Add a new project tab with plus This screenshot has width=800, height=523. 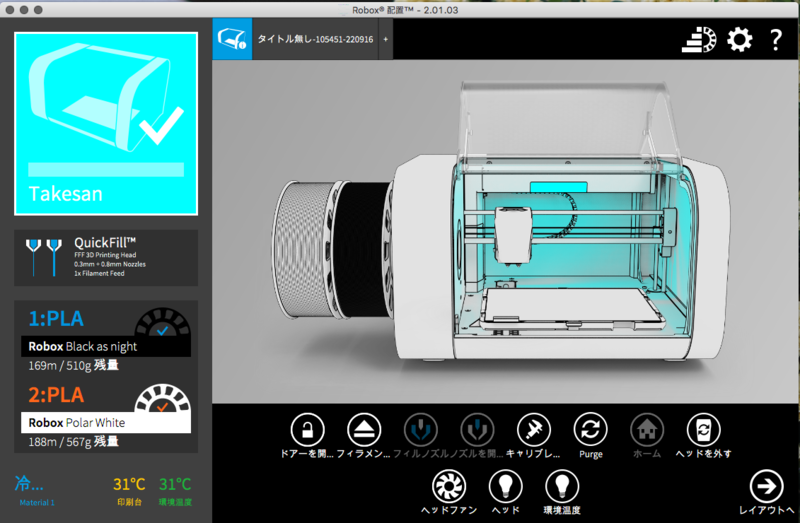point(386,39)
